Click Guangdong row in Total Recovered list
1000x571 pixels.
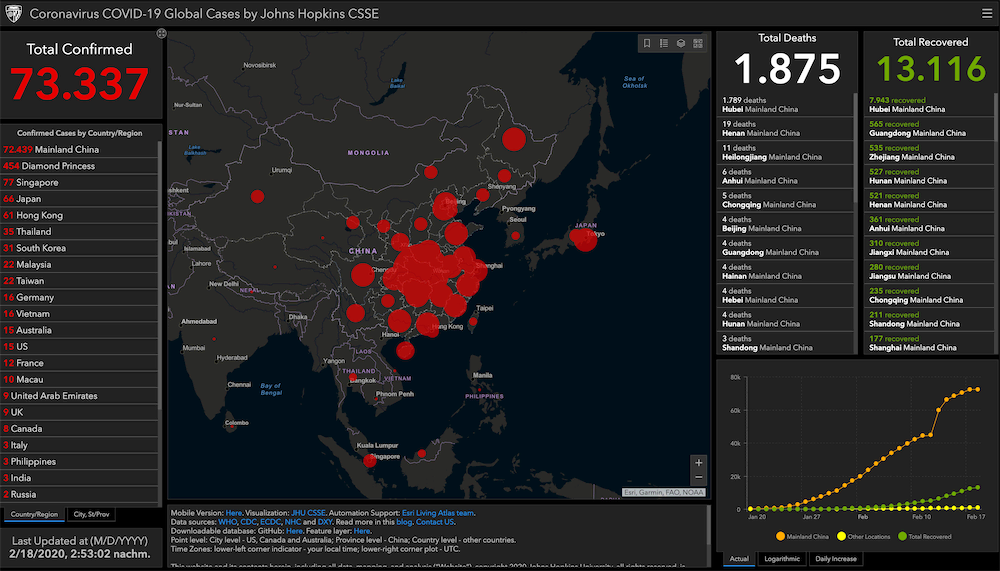[x=929, y=129]
